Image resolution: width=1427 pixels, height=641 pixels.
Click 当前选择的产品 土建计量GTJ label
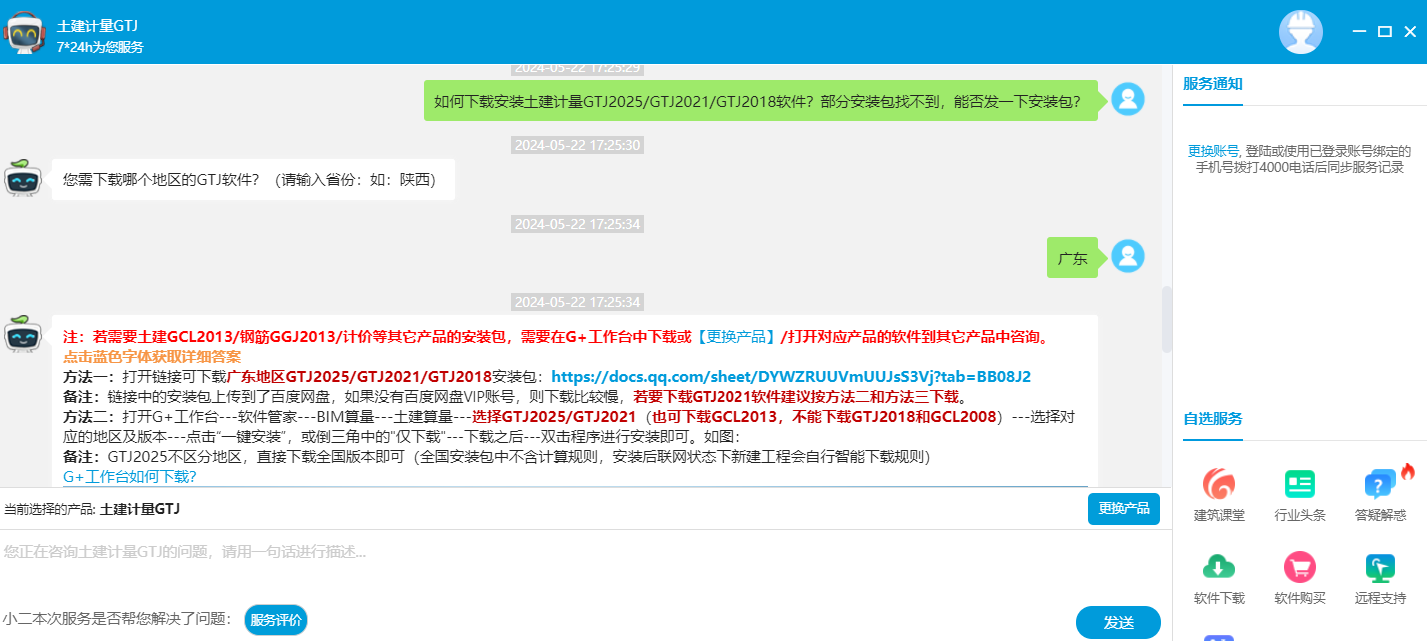click(92, 510)
